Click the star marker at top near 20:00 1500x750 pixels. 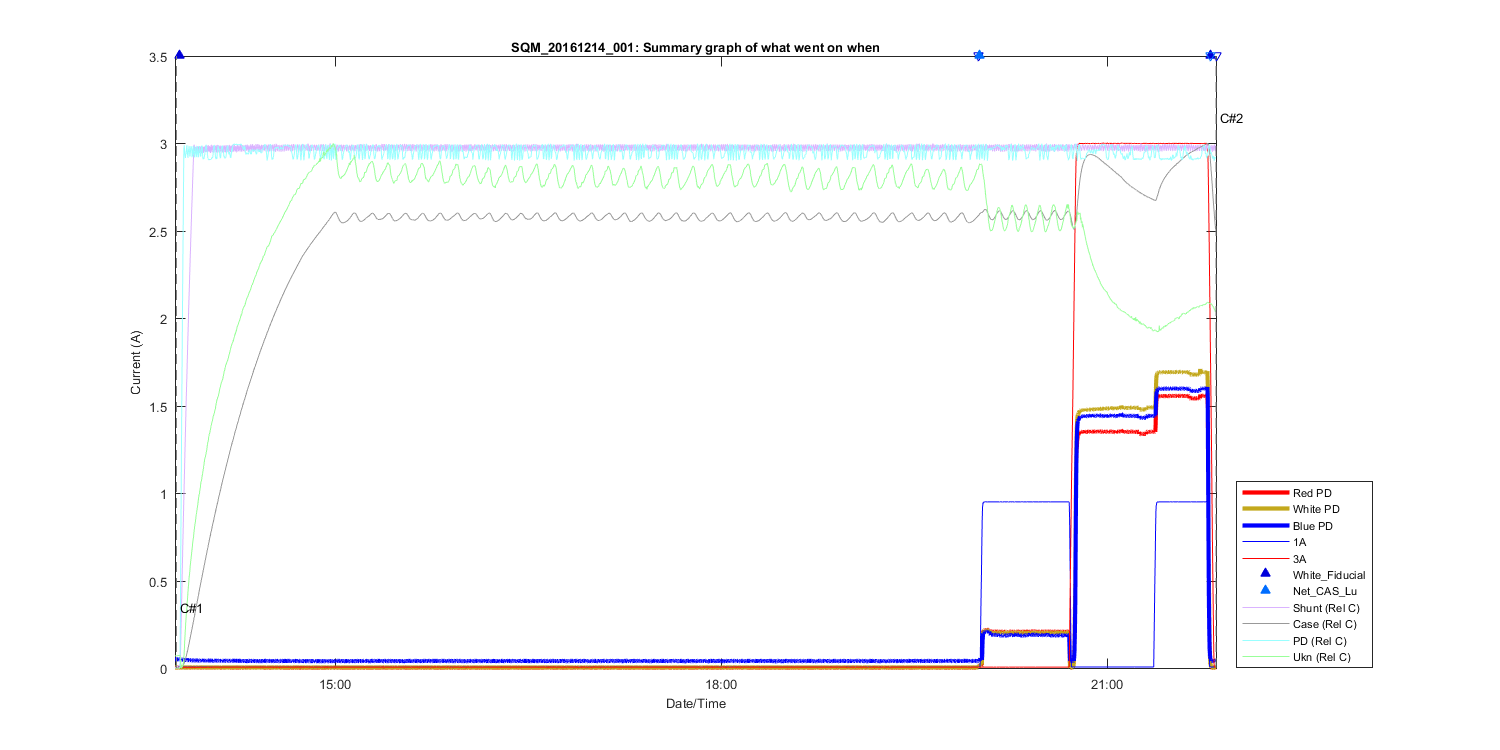979,55
